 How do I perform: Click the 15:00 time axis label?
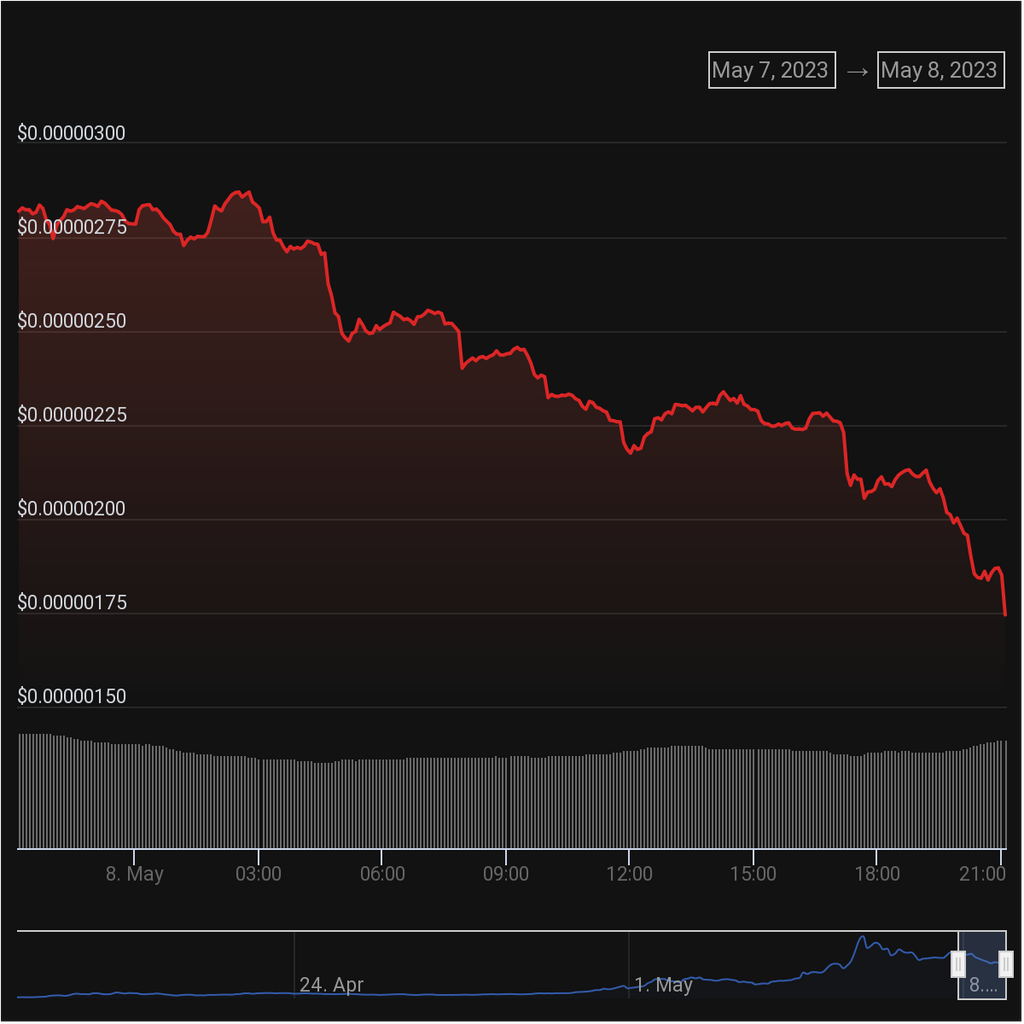click(753, 874)
